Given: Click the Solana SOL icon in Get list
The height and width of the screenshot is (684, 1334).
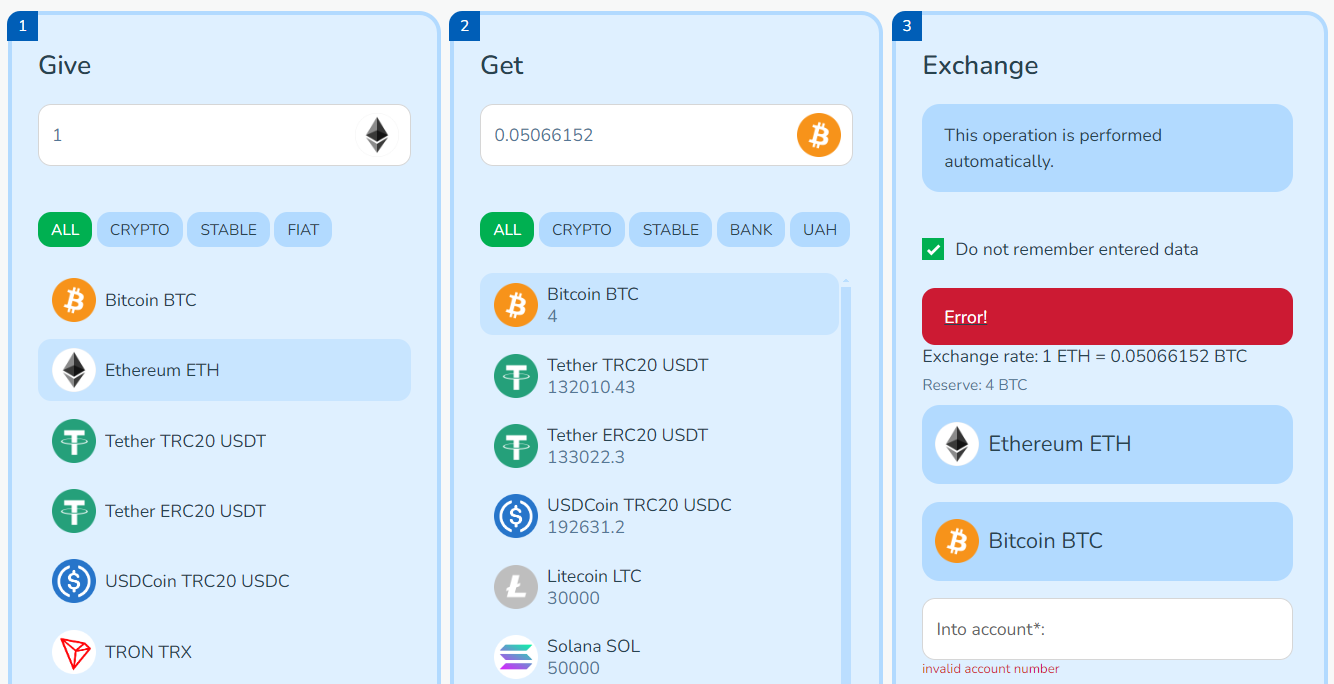Looking at the screenshot, I should coord(516,657).
